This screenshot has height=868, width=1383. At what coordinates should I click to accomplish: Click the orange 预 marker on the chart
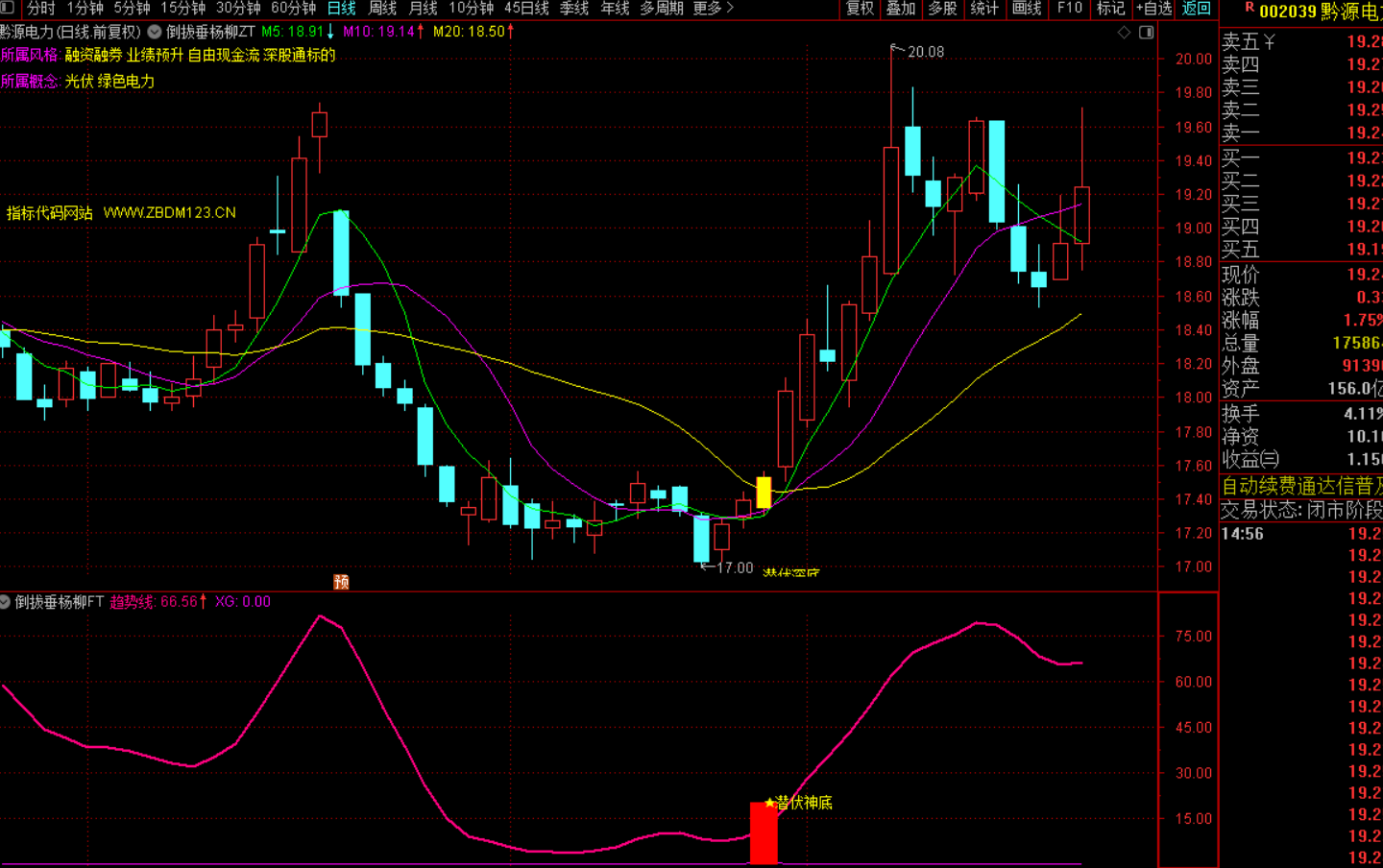pyautogui.click(x=341, y=582)
